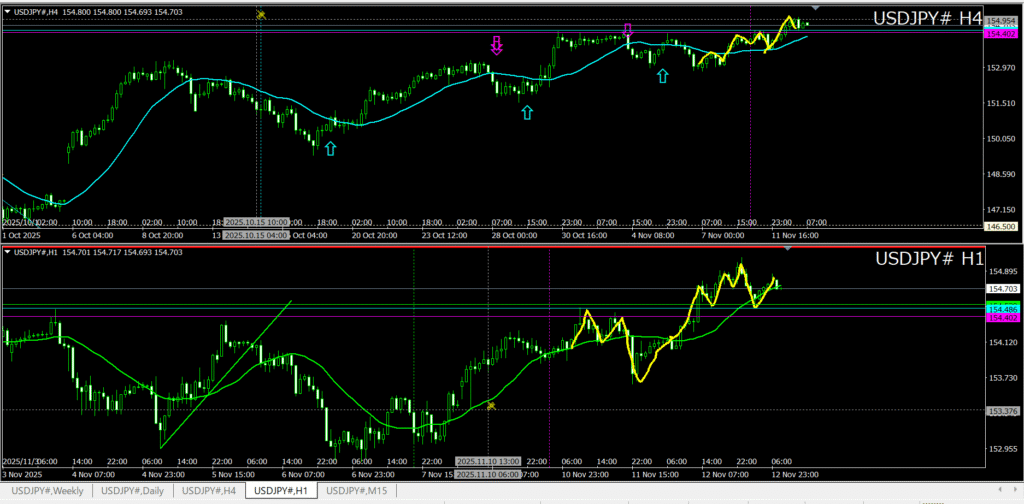
Task: Click the green diagonal trend line on H1
Action: coord(225,374)
